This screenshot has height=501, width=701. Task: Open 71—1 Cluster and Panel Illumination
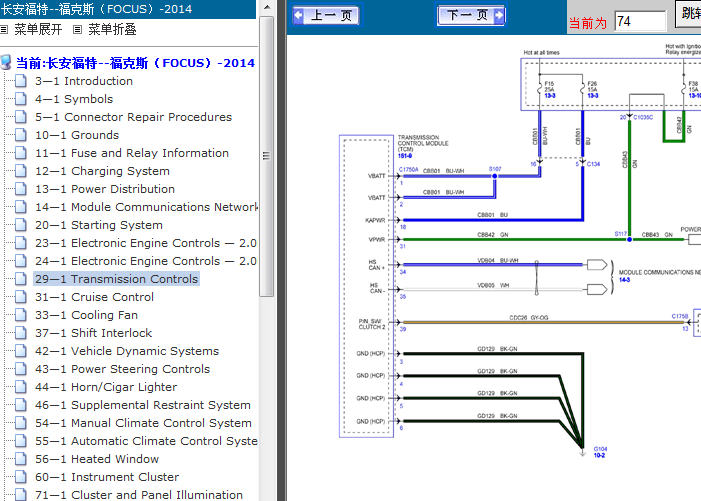pos(139,495)
